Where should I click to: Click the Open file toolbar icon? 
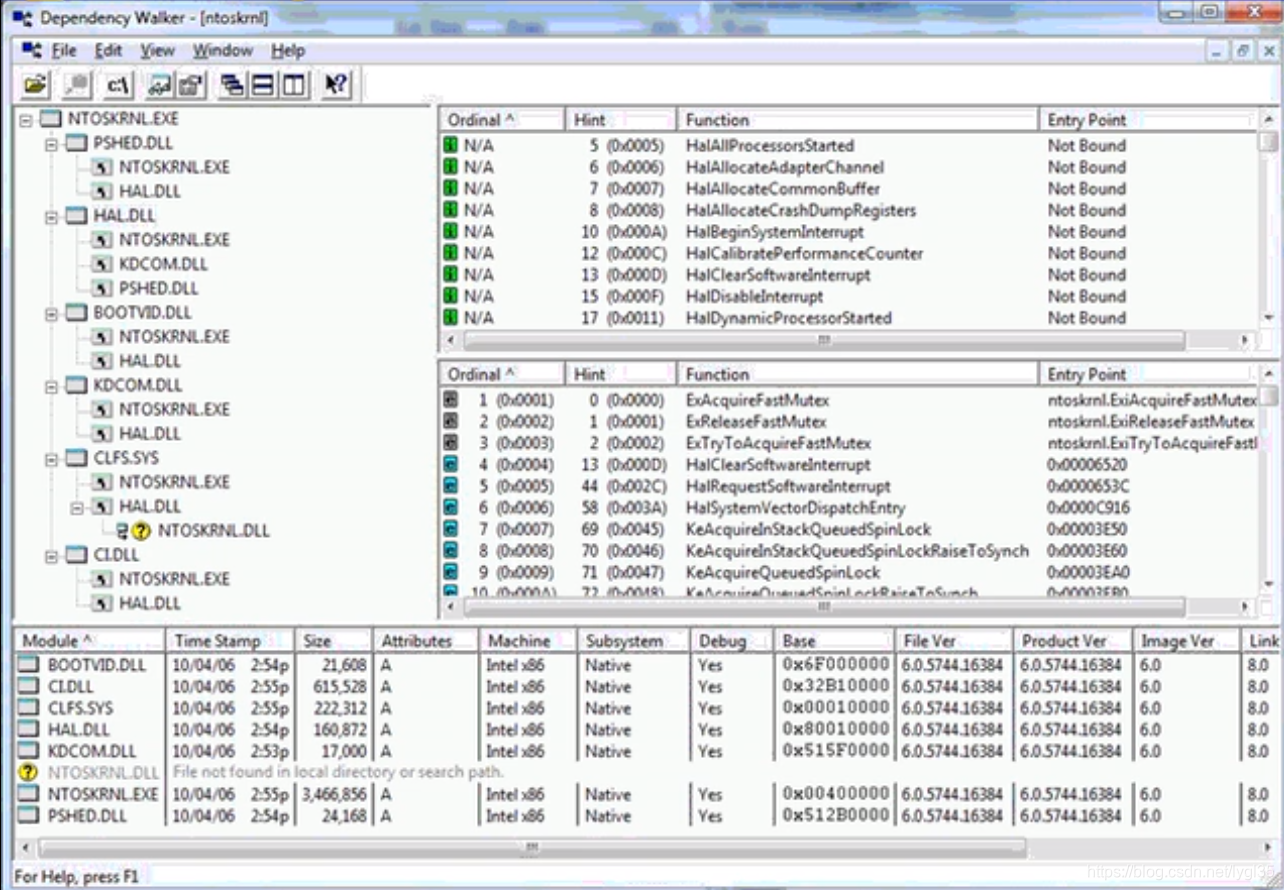pos(35,85)
